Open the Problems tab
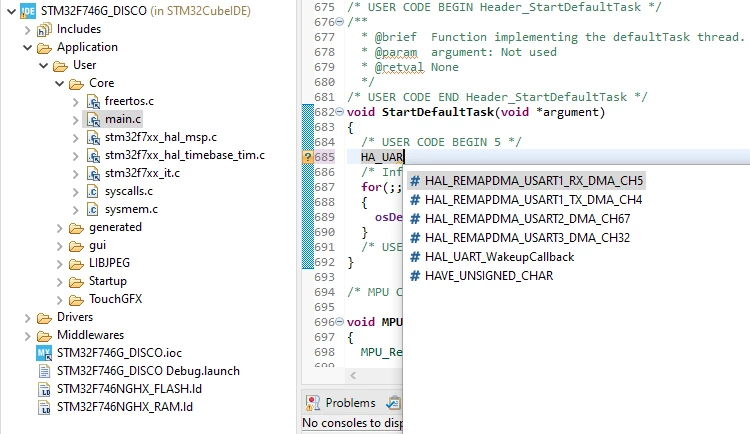Image resolution: width=750 pixels, height=434 pixels. point(350,403)
